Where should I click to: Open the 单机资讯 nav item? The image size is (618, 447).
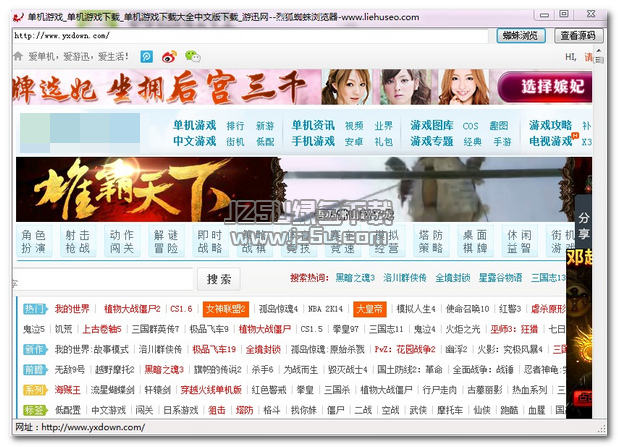point(313,126)
